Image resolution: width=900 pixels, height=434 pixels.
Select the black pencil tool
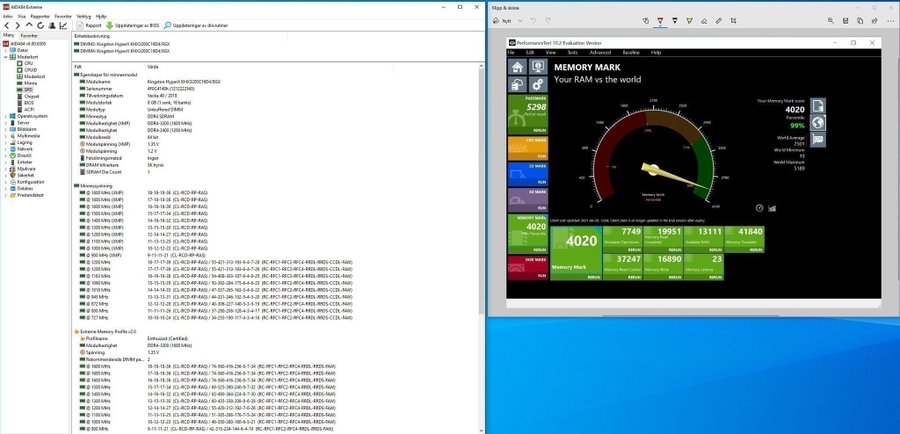click(x=674, y=21)
